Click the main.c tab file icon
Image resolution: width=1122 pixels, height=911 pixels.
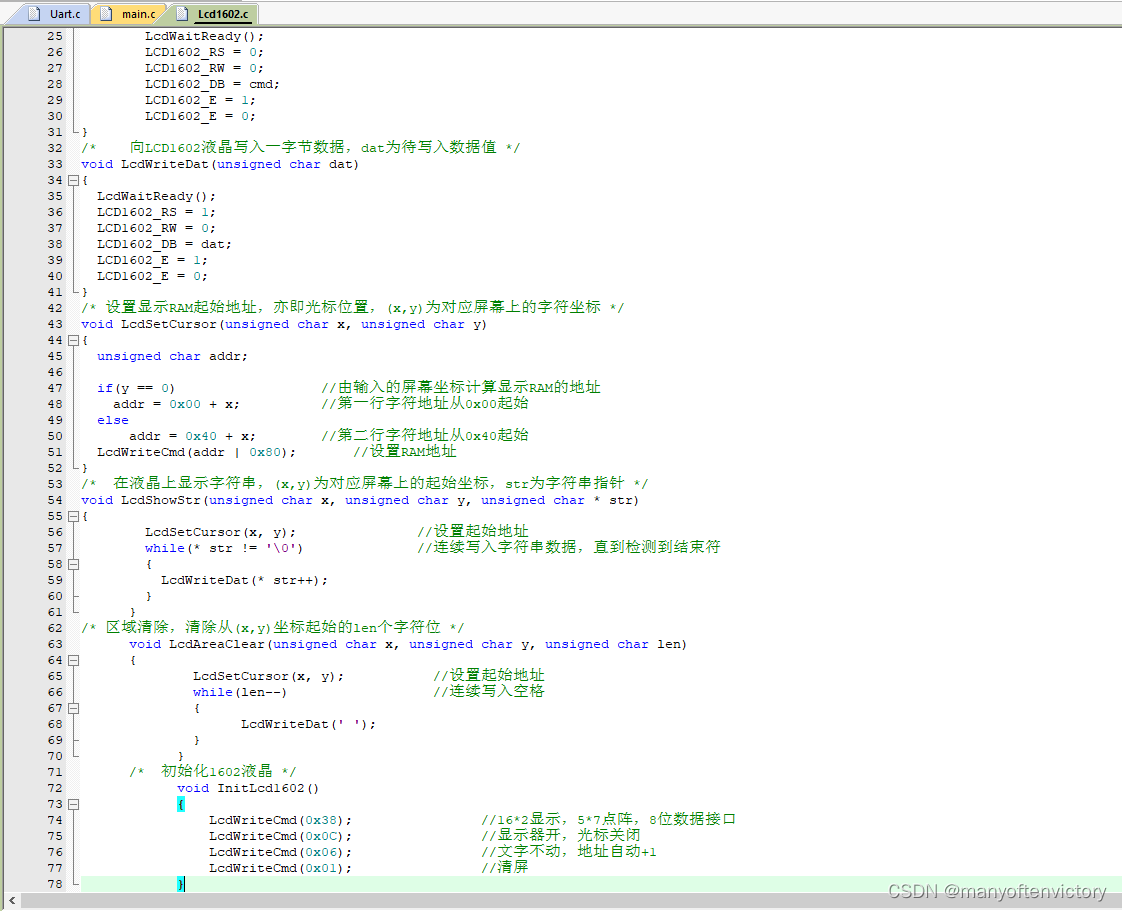pos(107,14)
